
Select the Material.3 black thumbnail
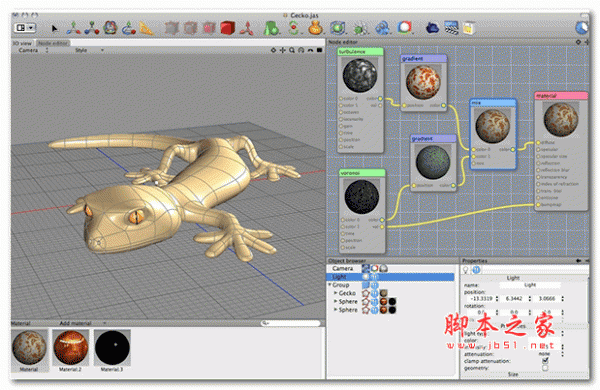click(112, 348)
